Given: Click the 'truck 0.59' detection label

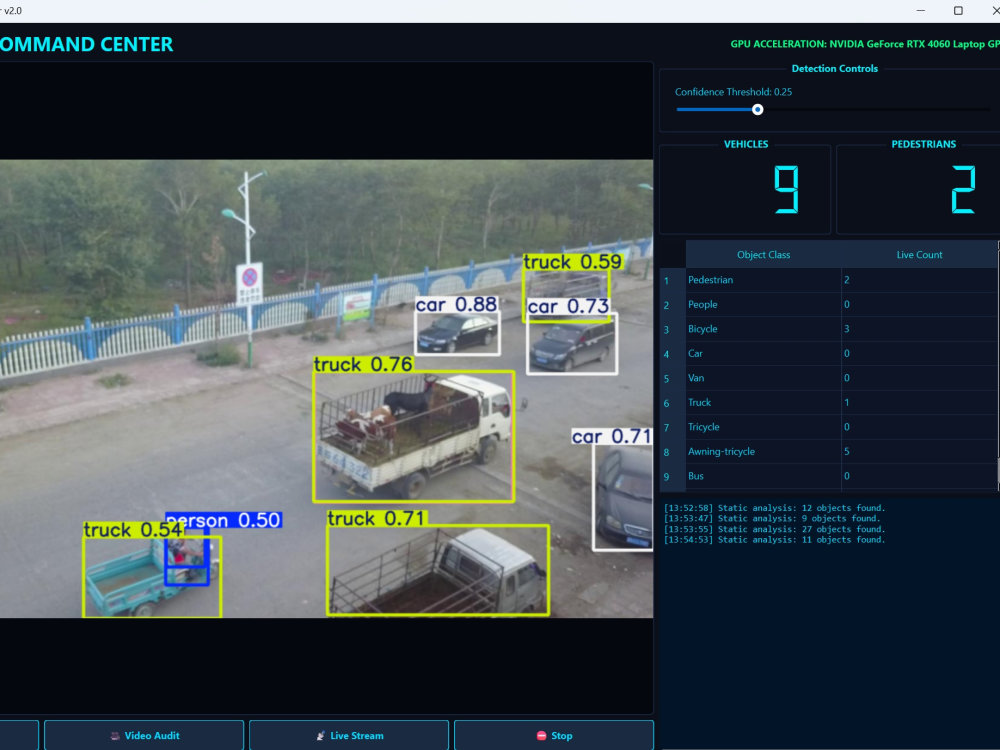Looking at the screenshot, I should pyautogui.click(x=572, y=262).
